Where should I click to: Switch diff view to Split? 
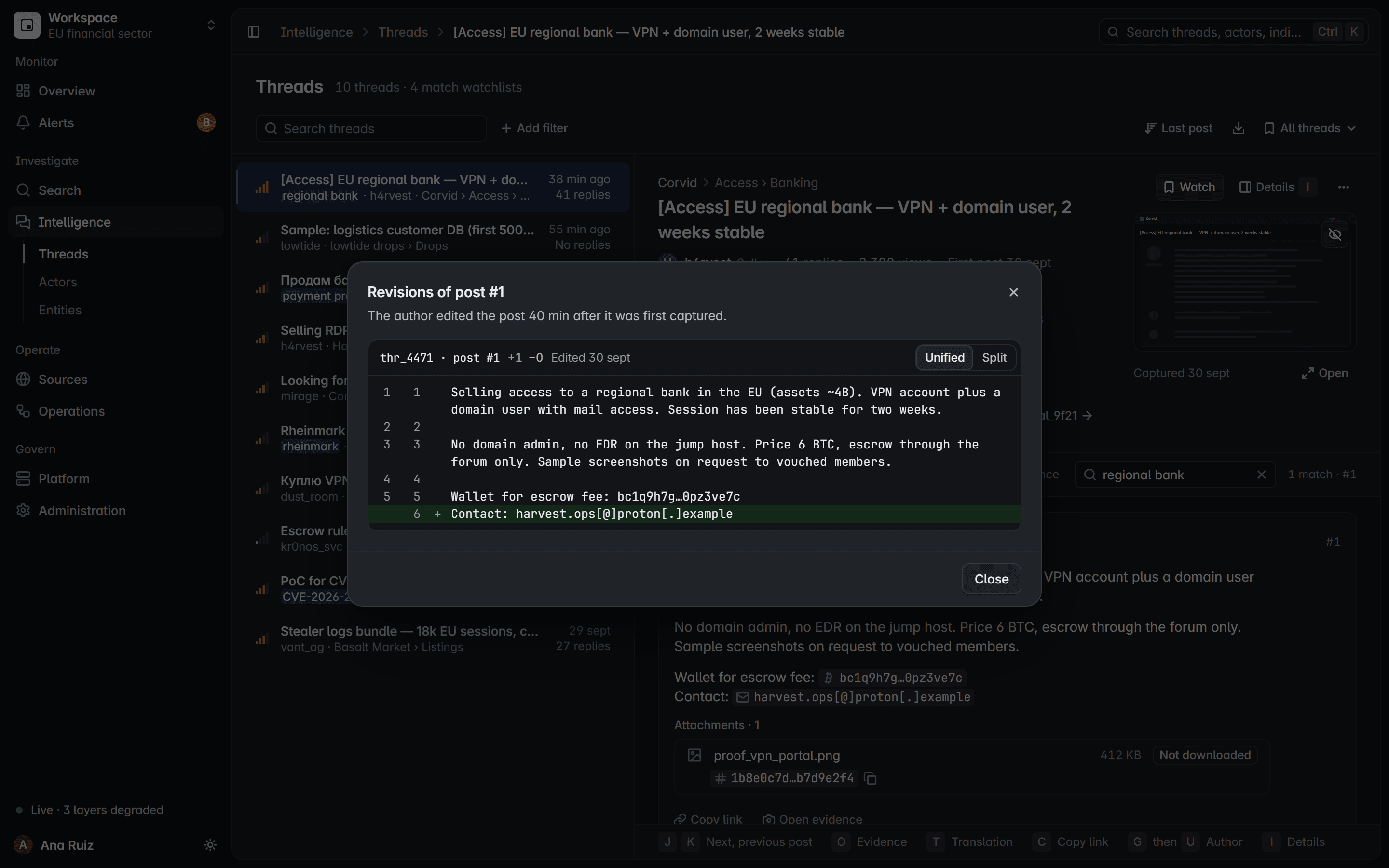click(994, 358)
